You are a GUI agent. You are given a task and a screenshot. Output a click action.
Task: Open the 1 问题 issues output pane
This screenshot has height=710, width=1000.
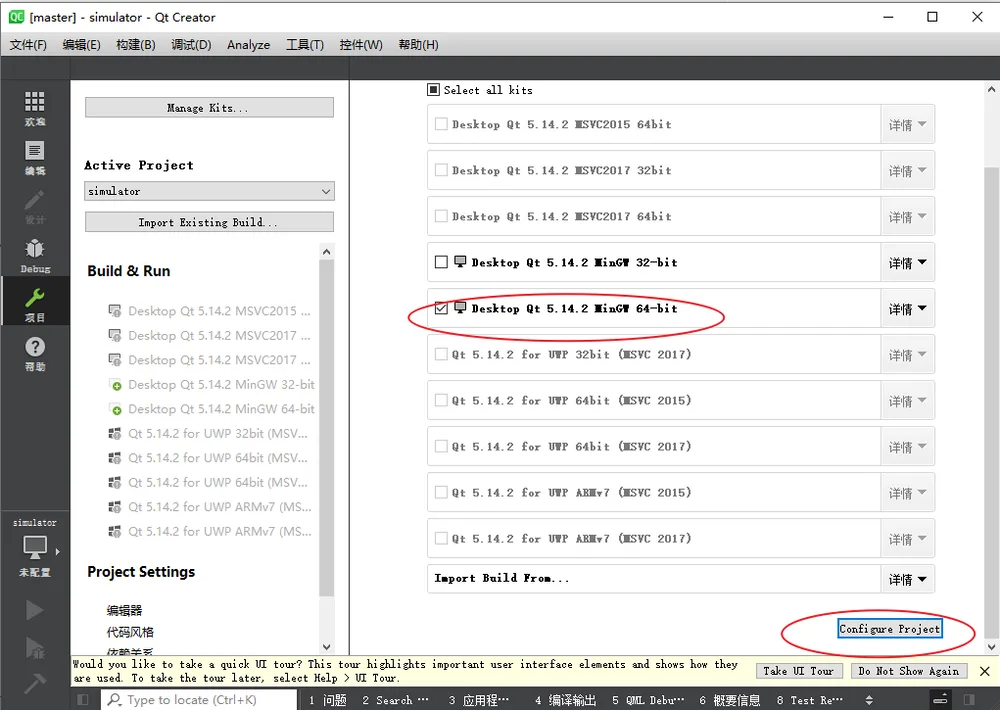(328, 700)
